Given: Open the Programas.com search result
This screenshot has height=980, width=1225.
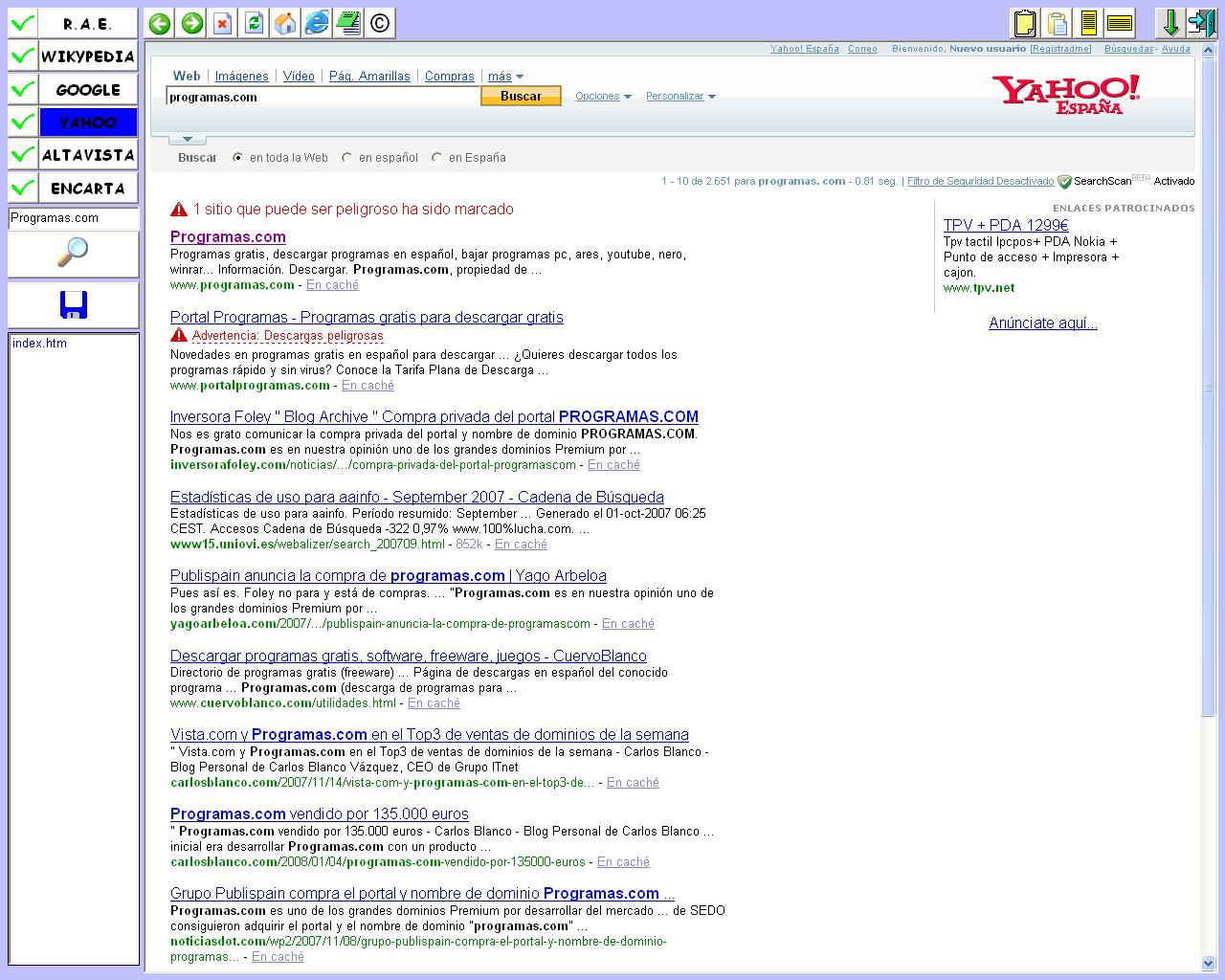Looking at the screenshot, I should 228,236.
